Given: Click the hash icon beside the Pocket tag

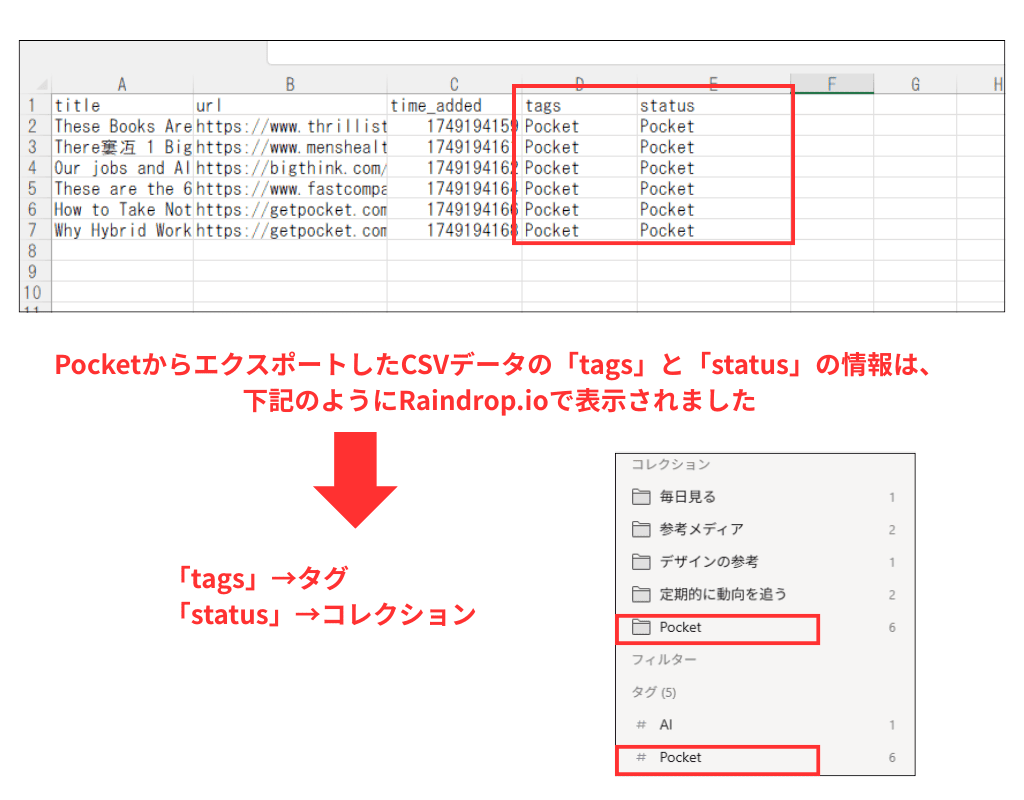Looking at the screenshot, I should pyautogui.click(x=642, y=757).
